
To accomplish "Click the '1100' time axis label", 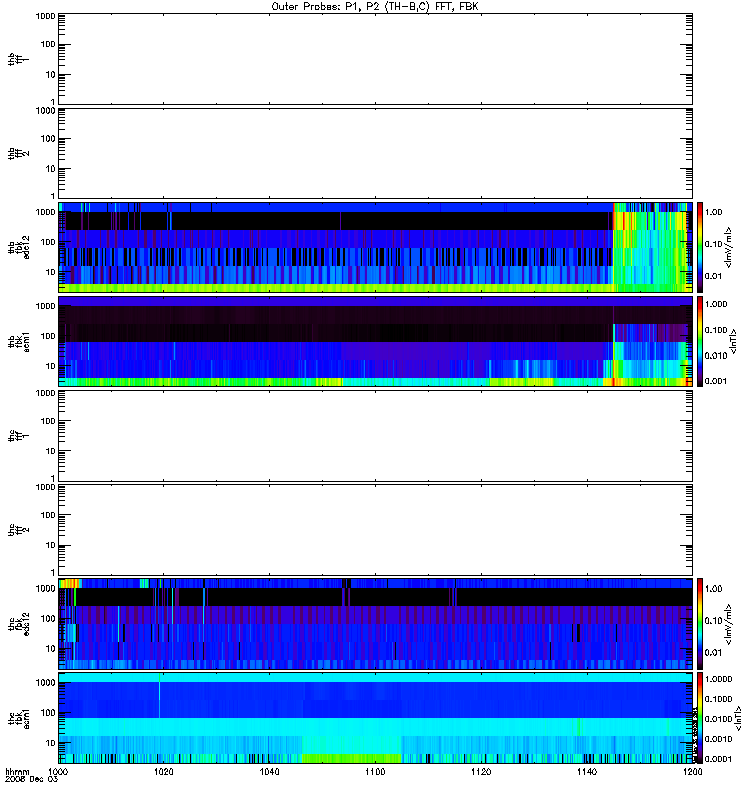I will (x=375, y=772).
